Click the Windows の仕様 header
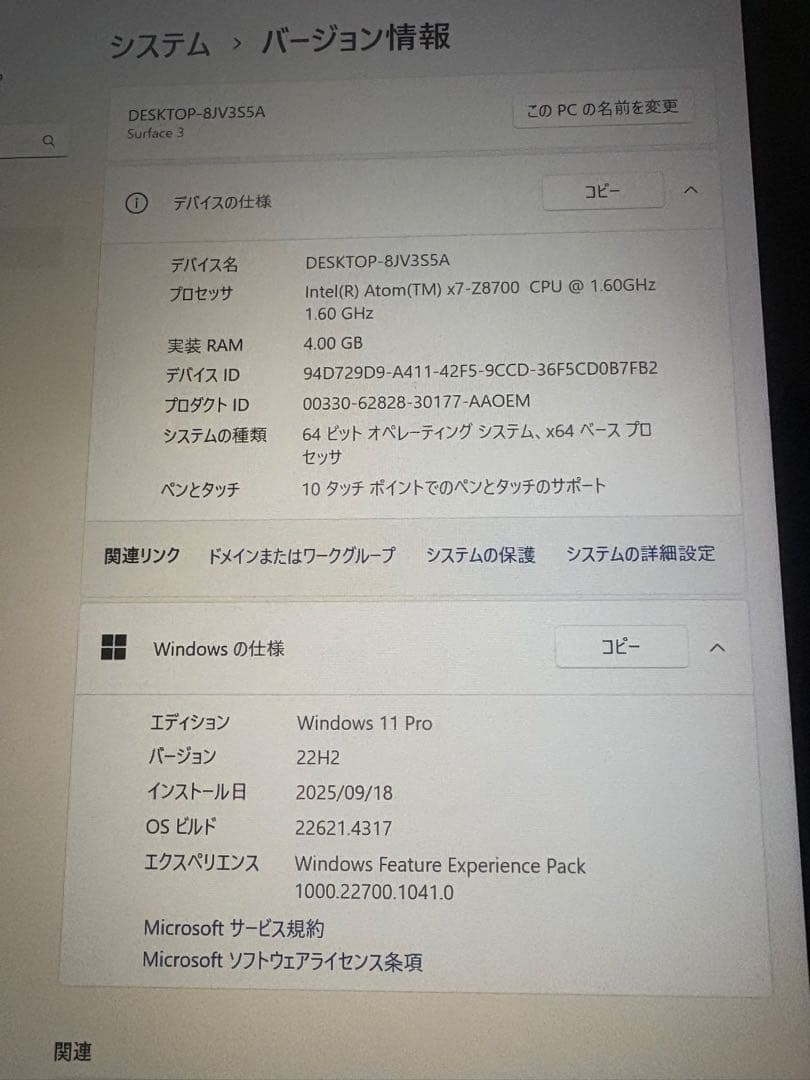The width and height of the screenshot is (810, 1080). tap(412, 647)
